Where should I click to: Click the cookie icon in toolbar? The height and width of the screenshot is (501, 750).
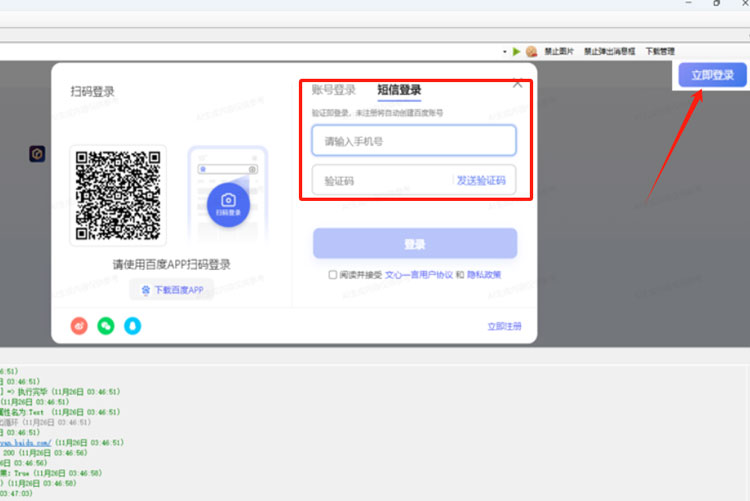[x=531, y=51]
